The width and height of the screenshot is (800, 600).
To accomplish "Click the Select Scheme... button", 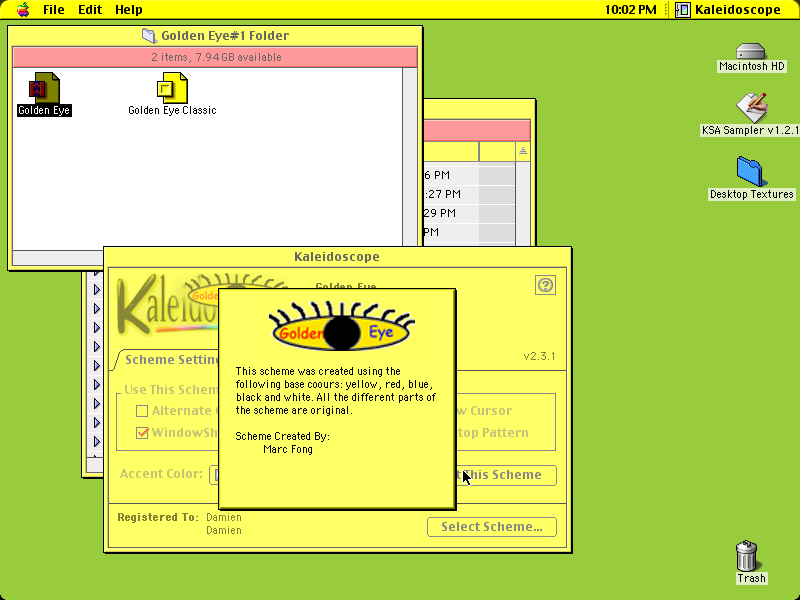I will (492, 527).
